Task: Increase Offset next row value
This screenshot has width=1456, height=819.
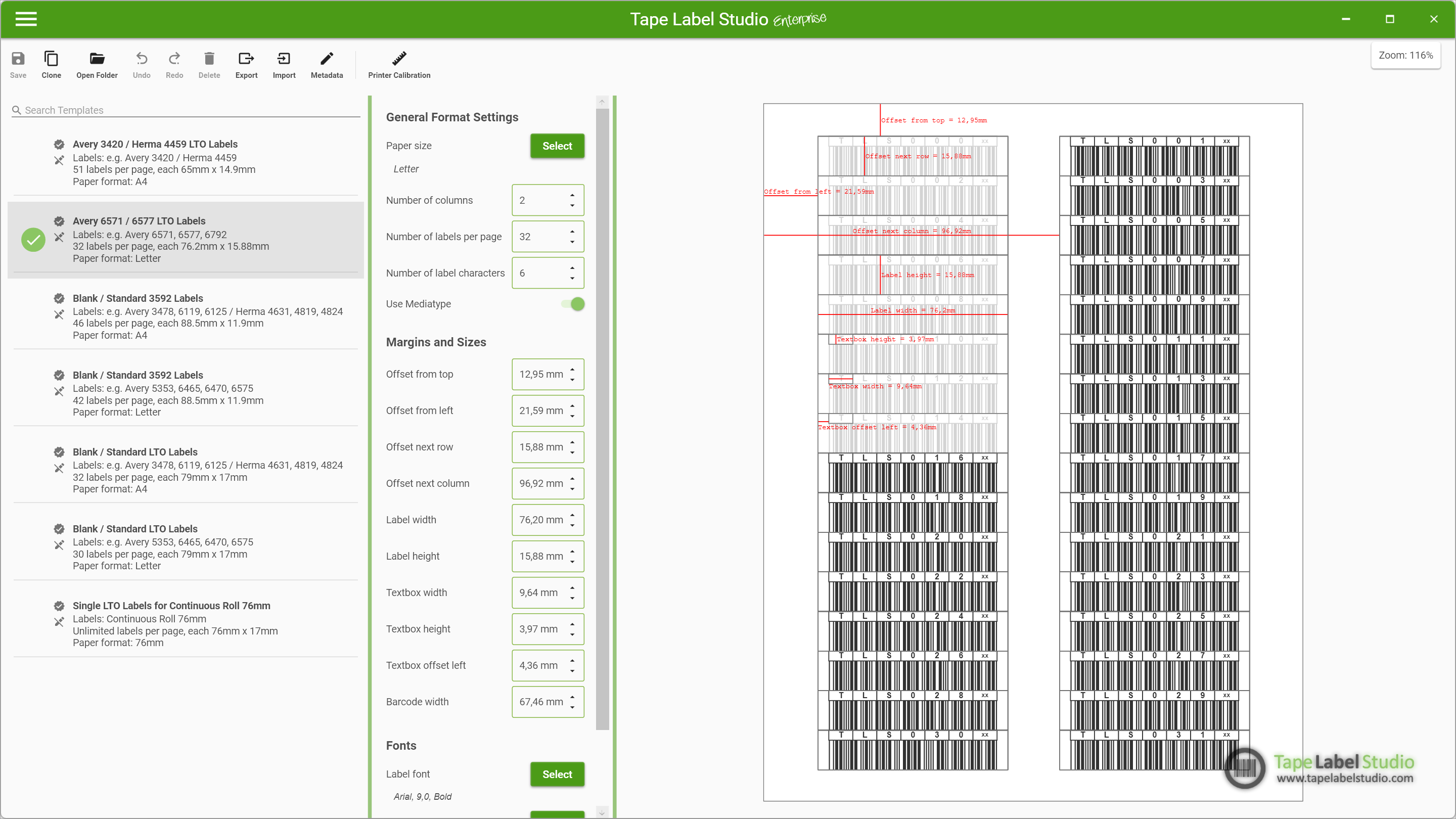Action: pos(572,442)
